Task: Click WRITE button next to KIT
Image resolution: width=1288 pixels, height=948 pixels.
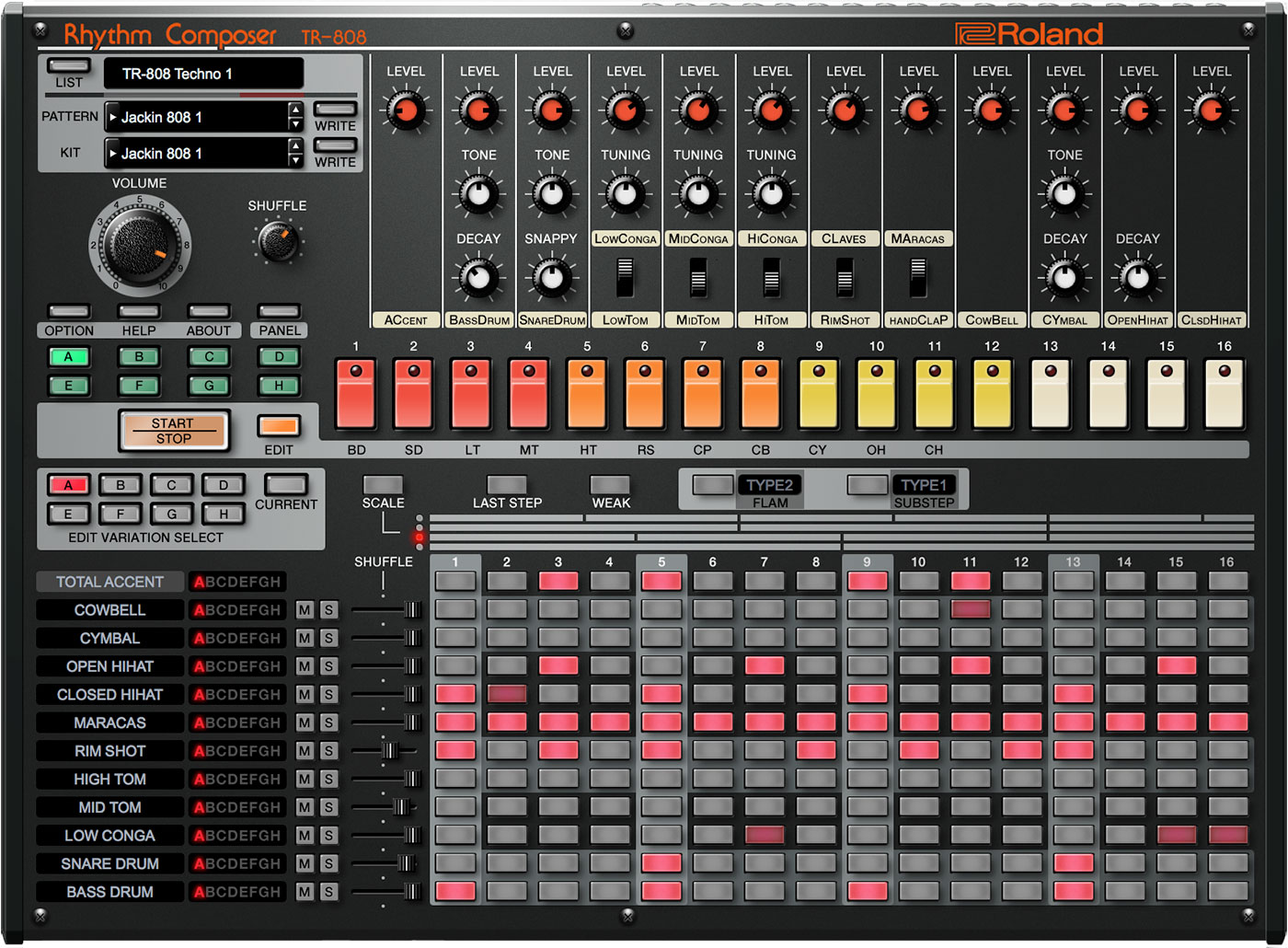Action: click(x=335, y=145)
